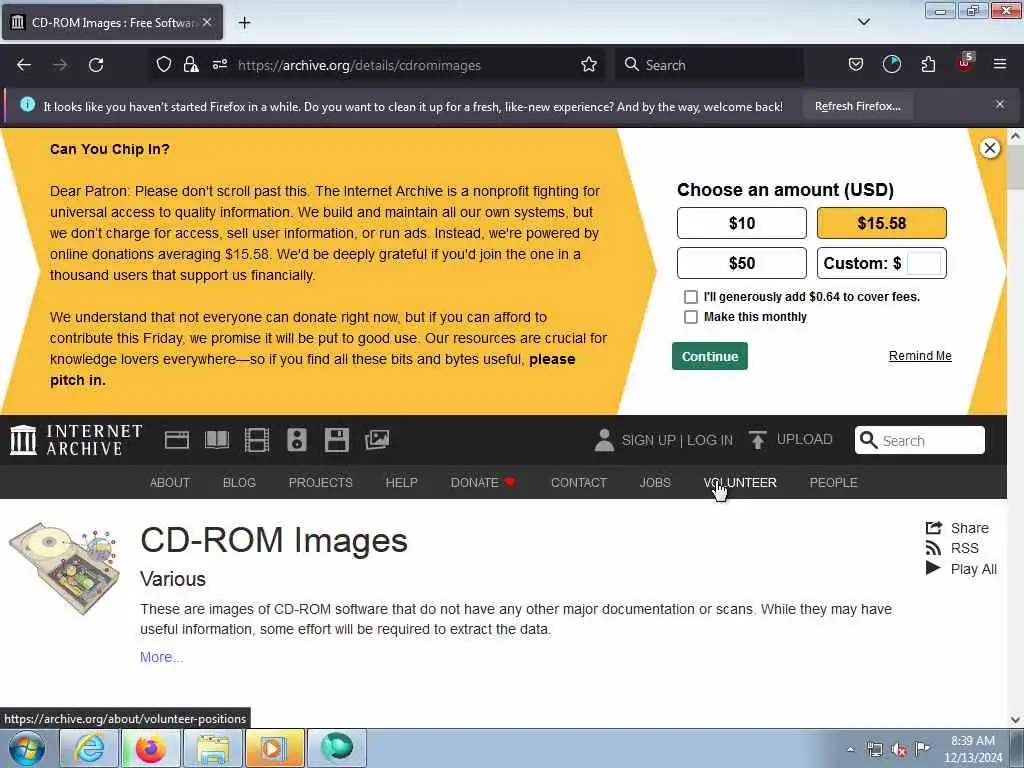1024x768 pixels.
Task: Open the media player taskbar icon
Action: pos(274,748)
